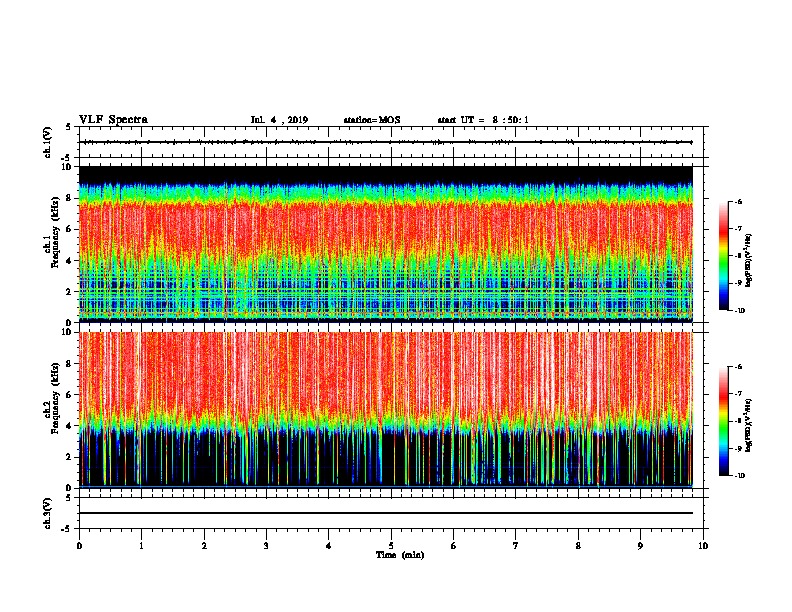Click the ch.2 spectrogram image
This screenshot has width=792, height=612.
[x=386, y=410]
